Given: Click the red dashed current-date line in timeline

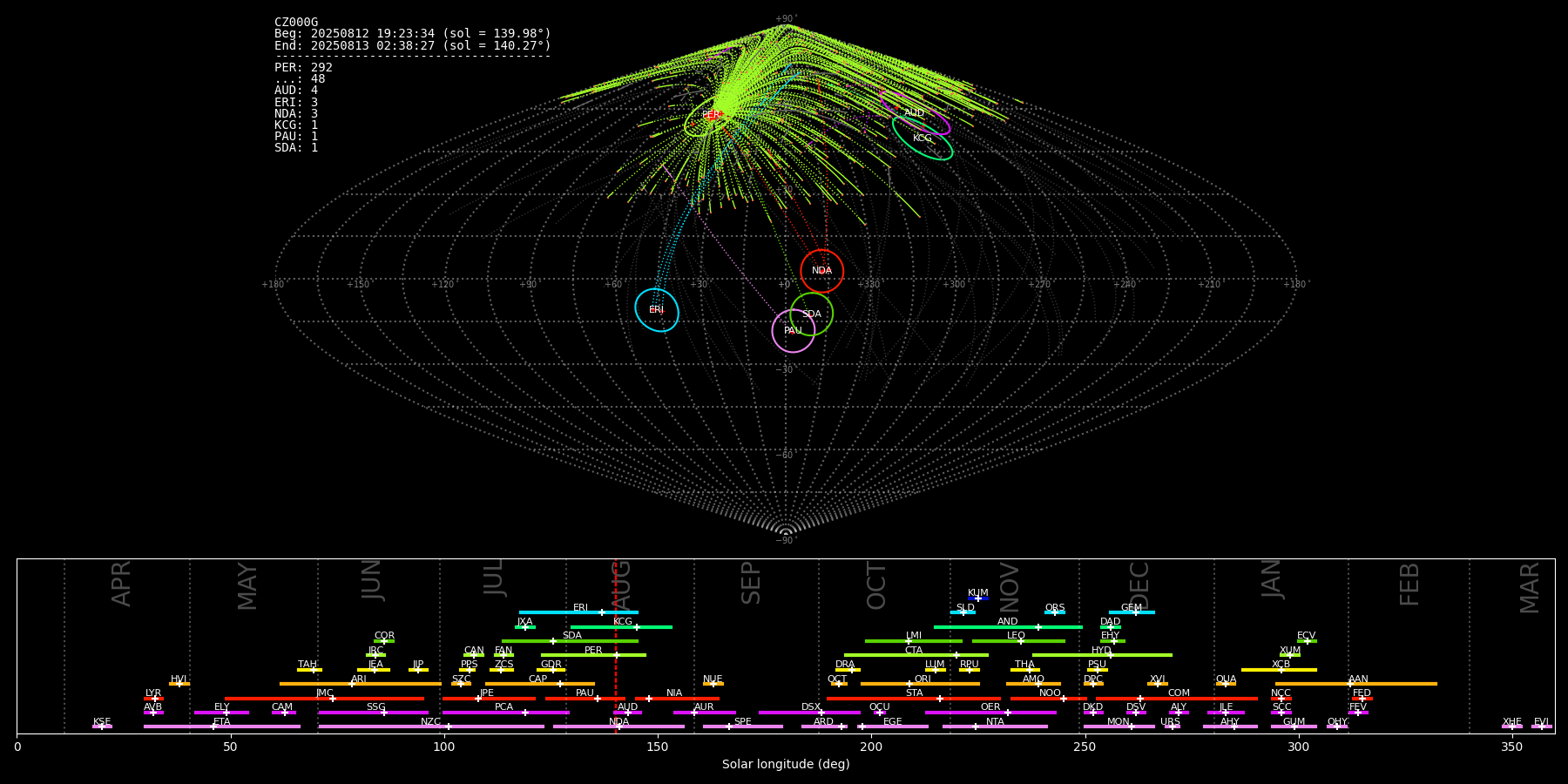Looking at the screenshot, I should pyautogui.click(x=615, y=645).
